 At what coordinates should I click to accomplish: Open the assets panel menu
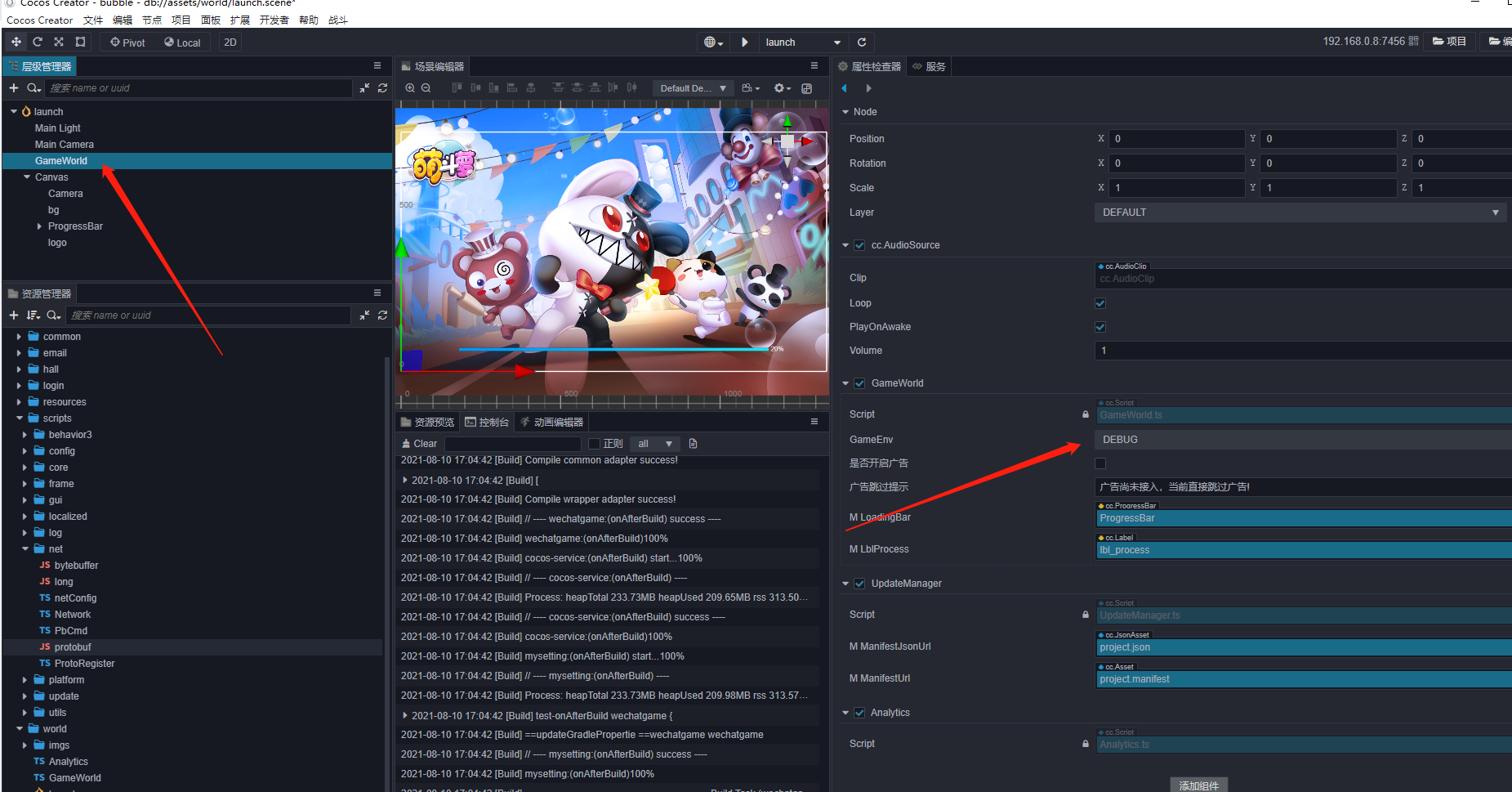pyautogui.click(x=377, y=293)
